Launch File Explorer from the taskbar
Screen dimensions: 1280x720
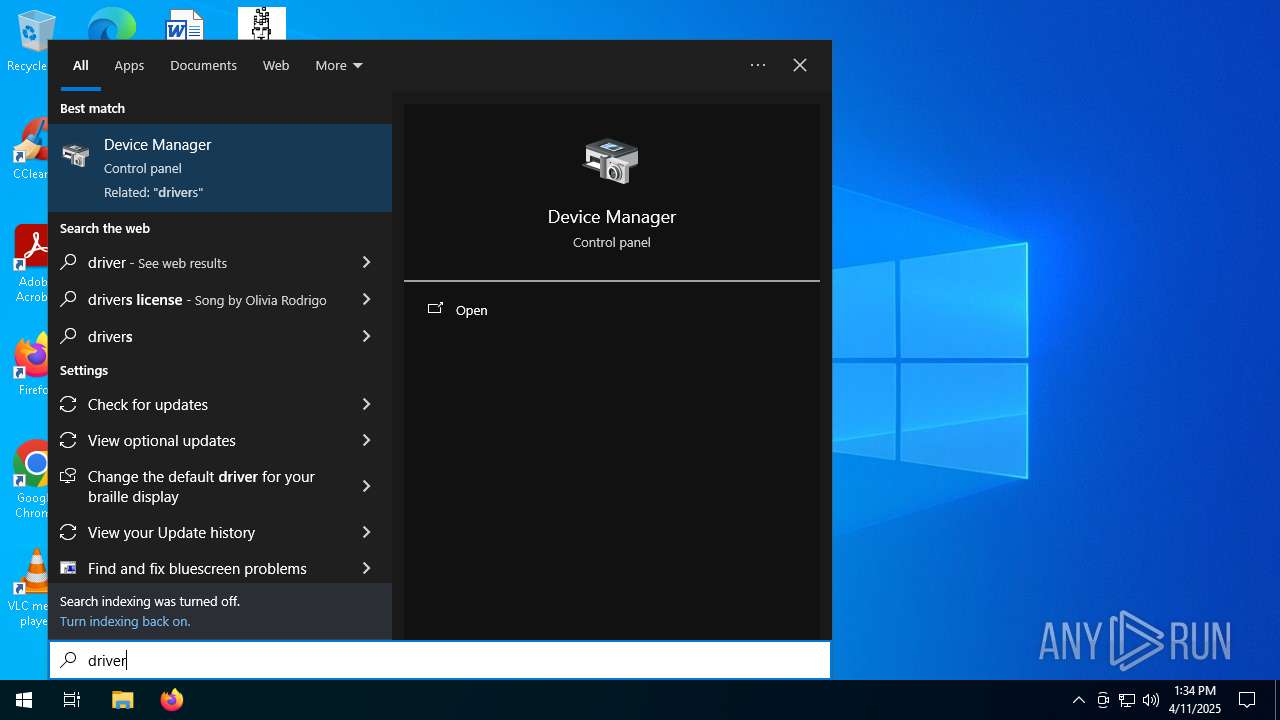[122, 700]
